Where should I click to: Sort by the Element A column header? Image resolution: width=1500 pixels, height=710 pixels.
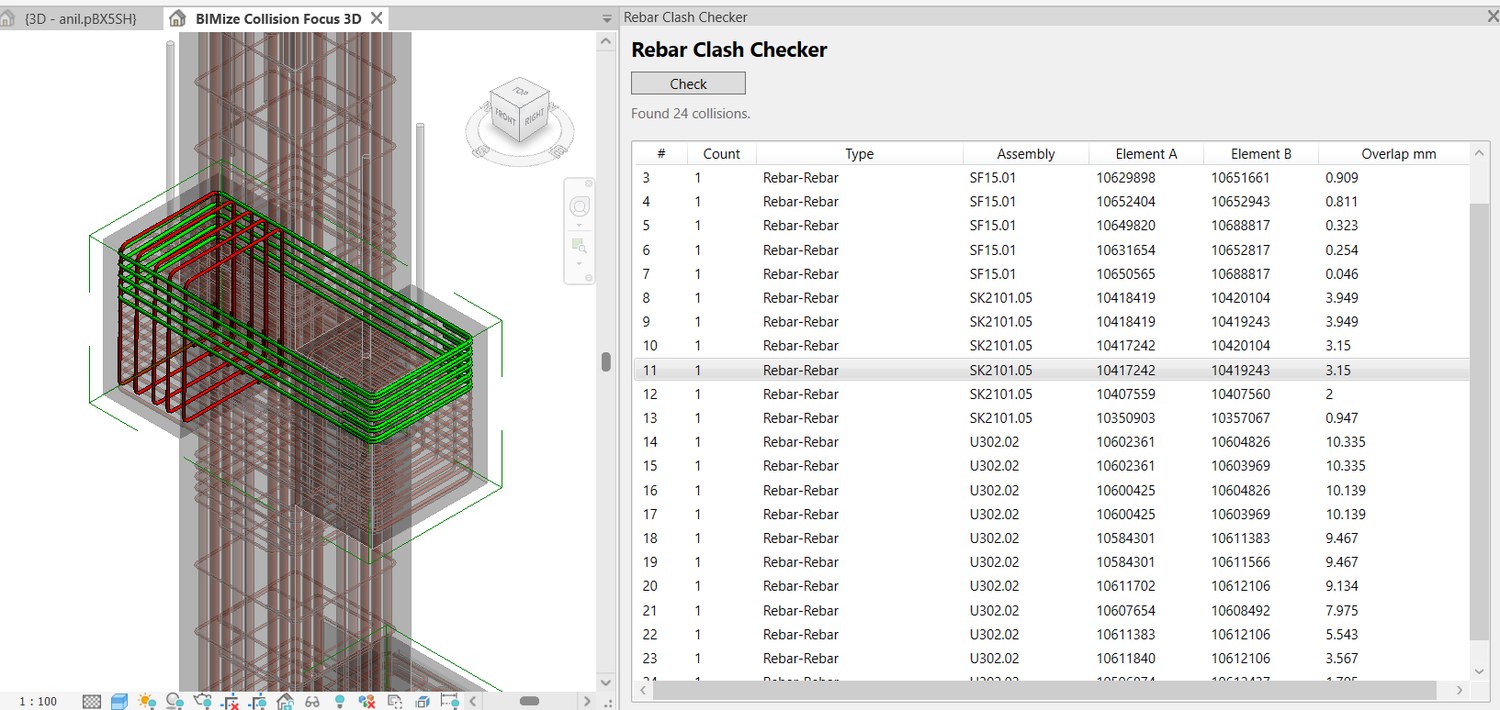click(x=1146, y=154)
